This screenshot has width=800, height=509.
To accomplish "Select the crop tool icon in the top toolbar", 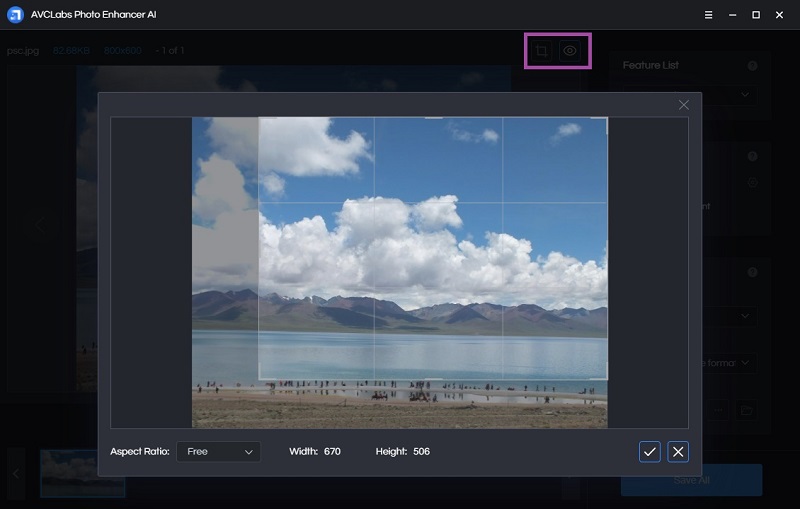I will pyautogui.click(x=541, y=50).
